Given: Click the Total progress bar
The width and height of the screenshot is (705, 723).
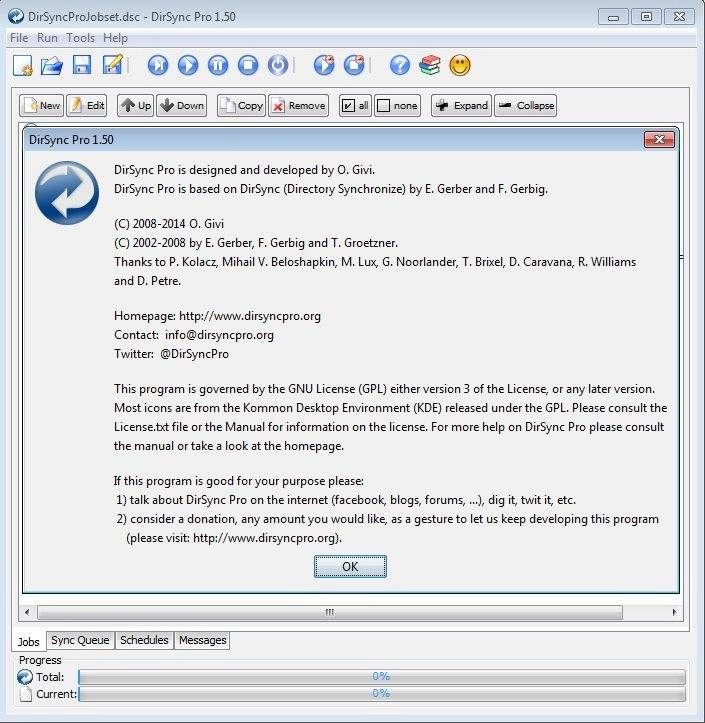Looking at the screenshot, I should 382,676.
